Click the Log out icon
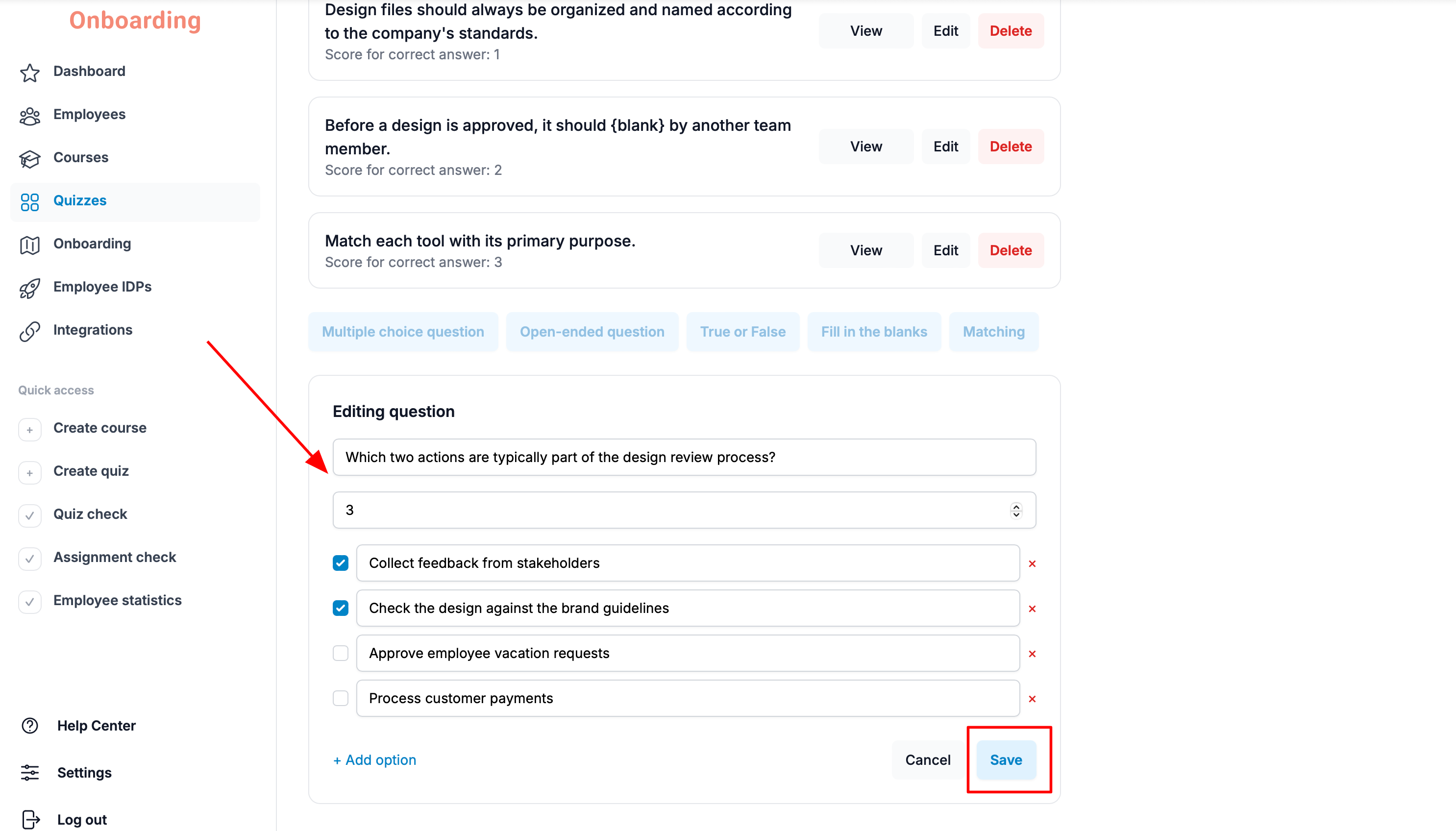Image resolution: width=1456 pixels, height=831 pixels. (30, 819)
